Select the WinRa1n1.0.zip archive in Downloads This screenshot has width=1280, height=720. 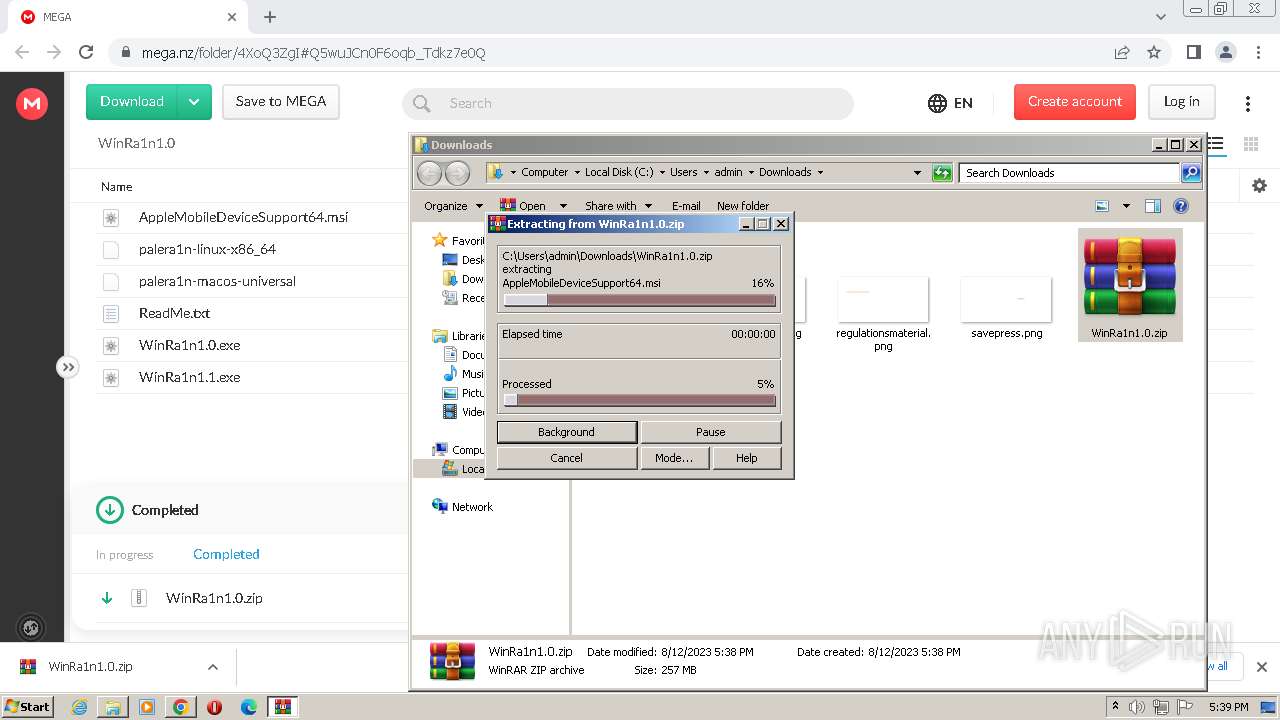tap(1130, 285)
